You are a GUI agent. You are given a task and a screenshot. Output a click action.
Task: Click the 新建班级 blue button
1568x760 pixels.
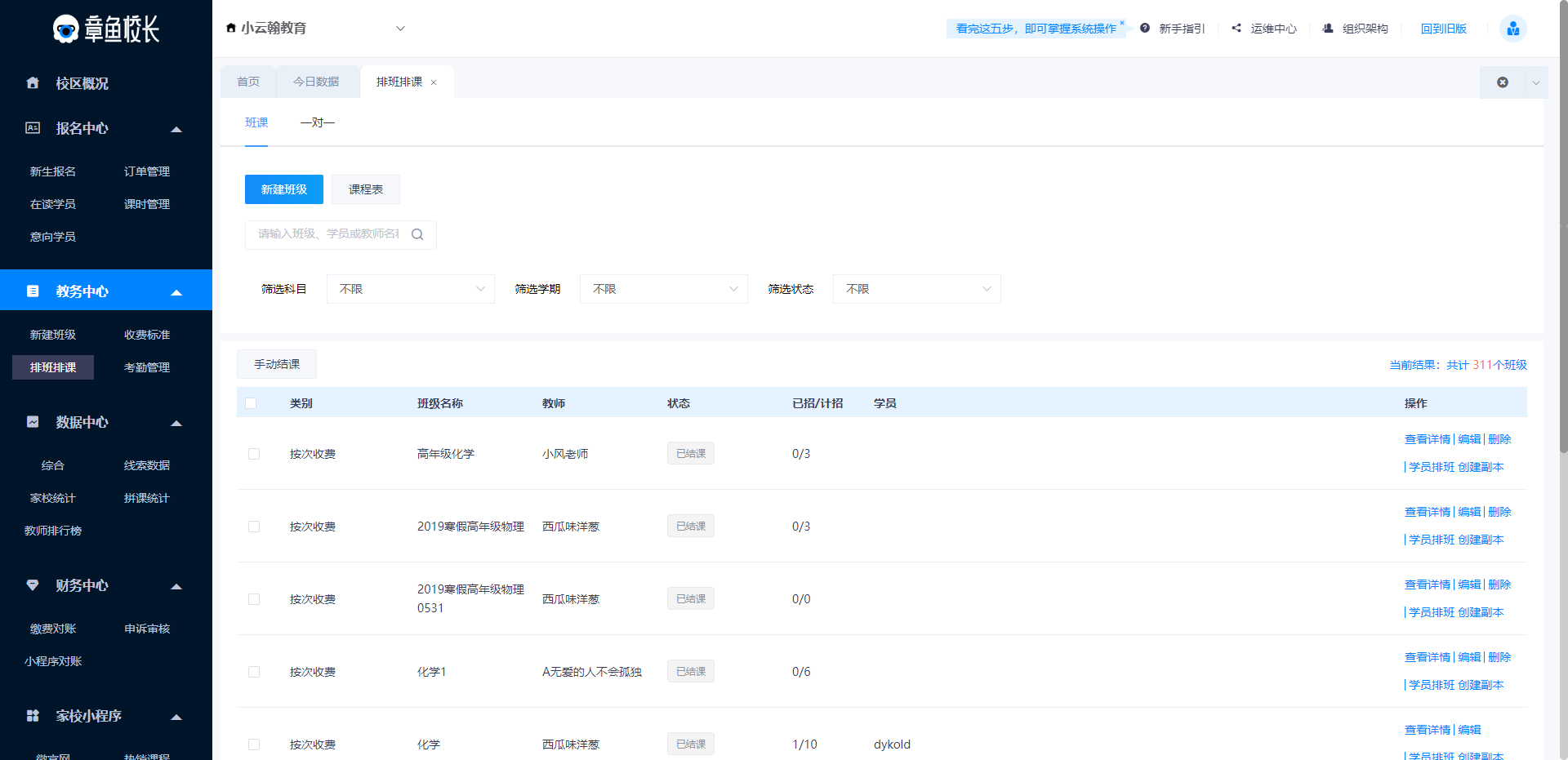click(x=284, y=189)
